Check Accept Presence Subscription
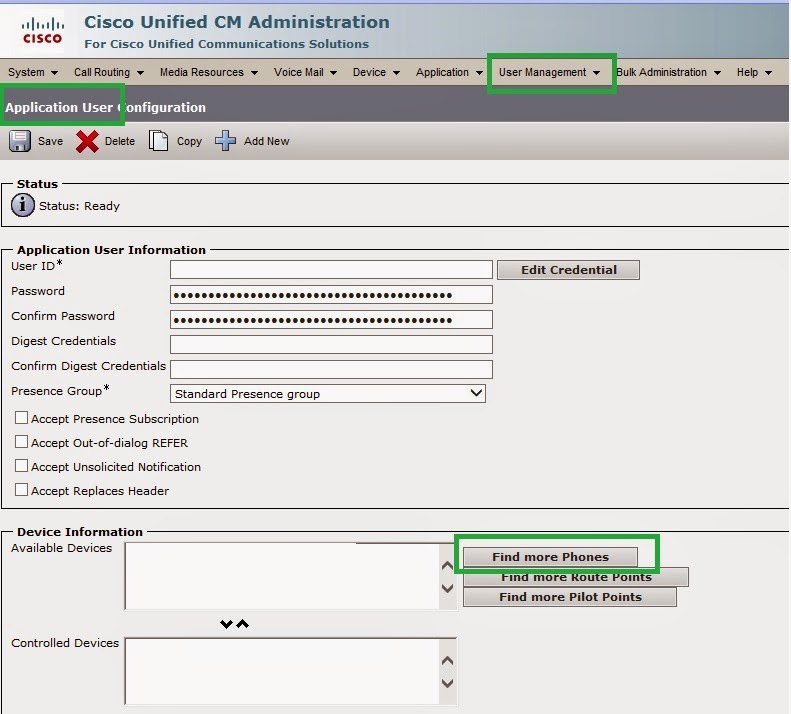This screenshot has height=714, width=791. [21, 418]
